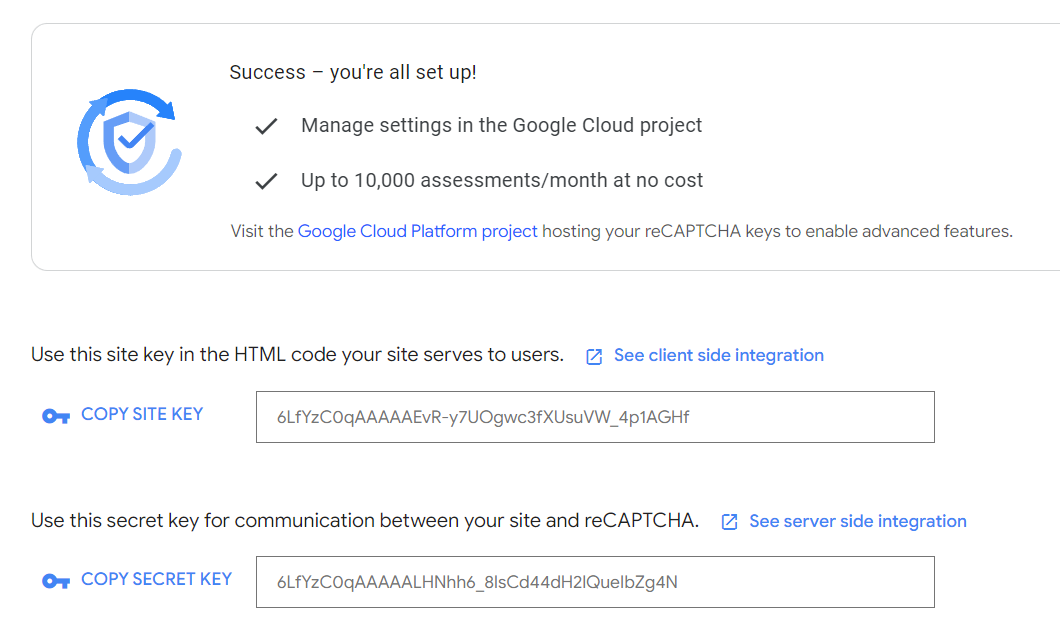The height and width of the screenshot is (634, 1060).
Task: Click external-link icon before See client side integration
Action: point(594,357)
